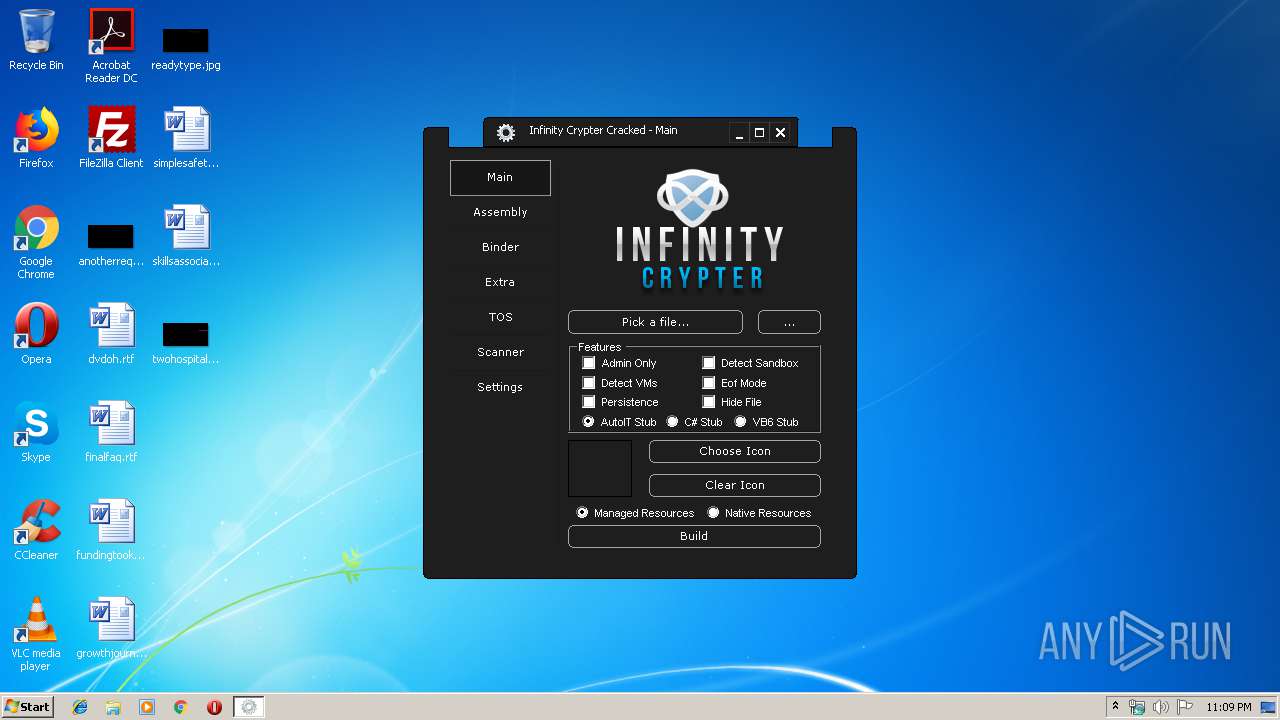Enable the Detect Sandbox checkbox
The image size is (1280, 720).
coord(709,363)
